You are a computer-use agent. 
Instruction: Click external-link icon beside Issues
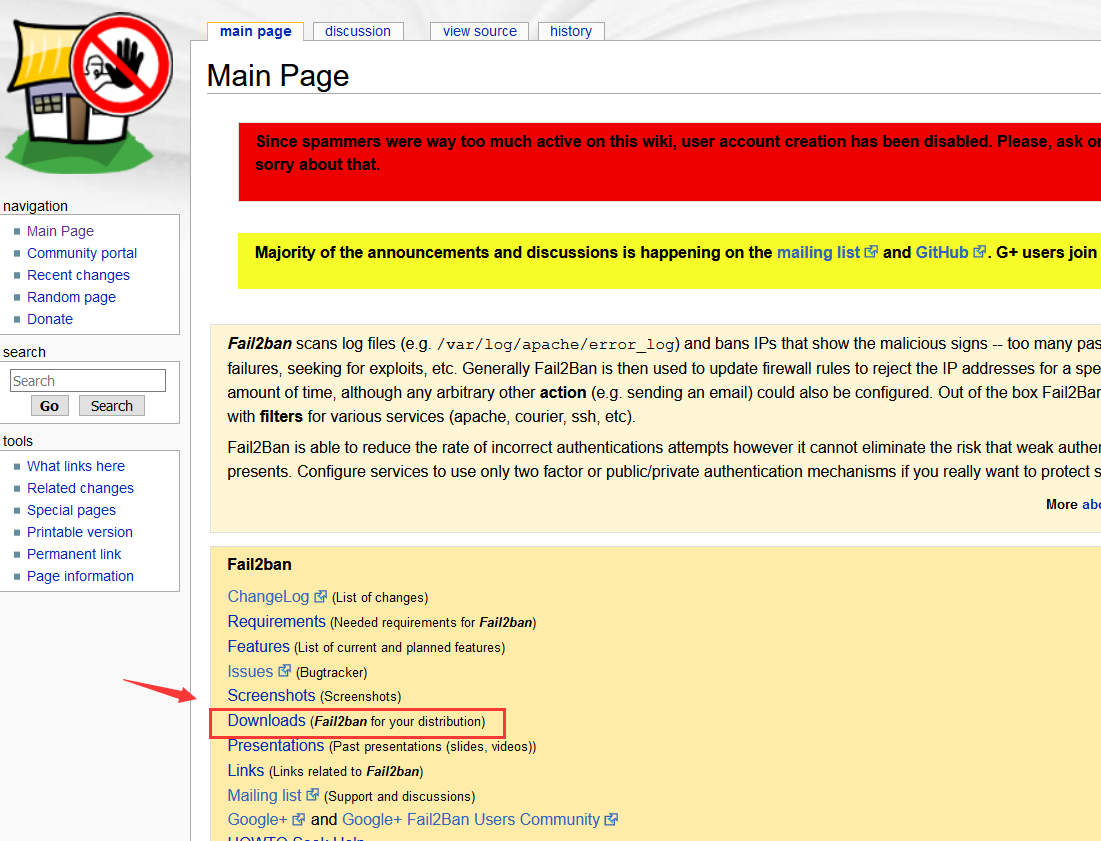[284, 670]
